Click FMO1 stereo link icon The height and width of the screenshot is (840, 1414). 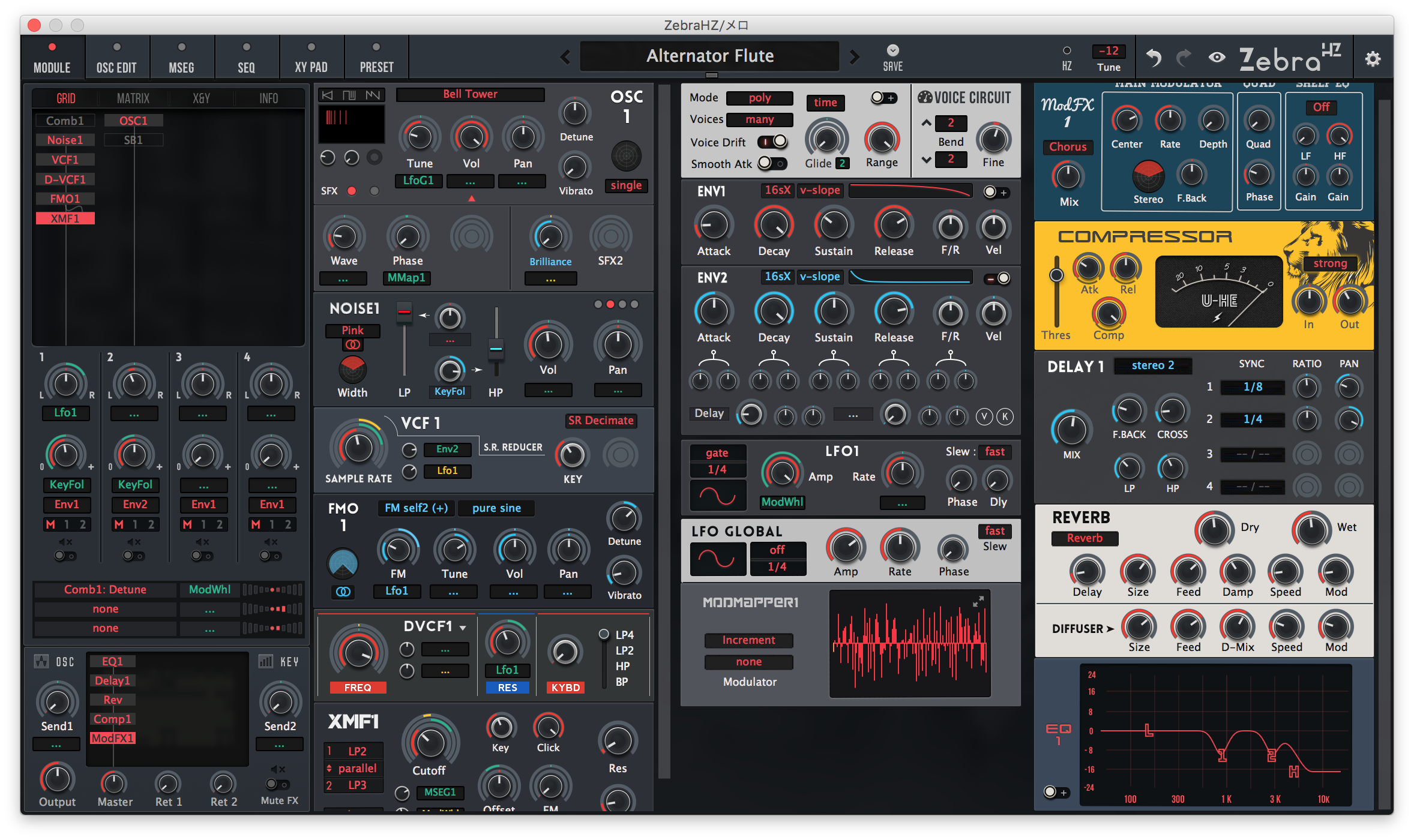(x=343, y=592)
